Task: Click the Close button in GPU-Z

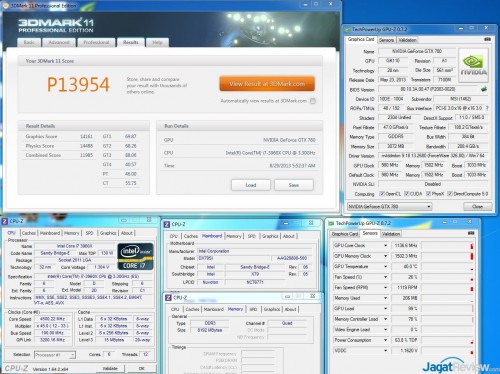Action: 477,207
